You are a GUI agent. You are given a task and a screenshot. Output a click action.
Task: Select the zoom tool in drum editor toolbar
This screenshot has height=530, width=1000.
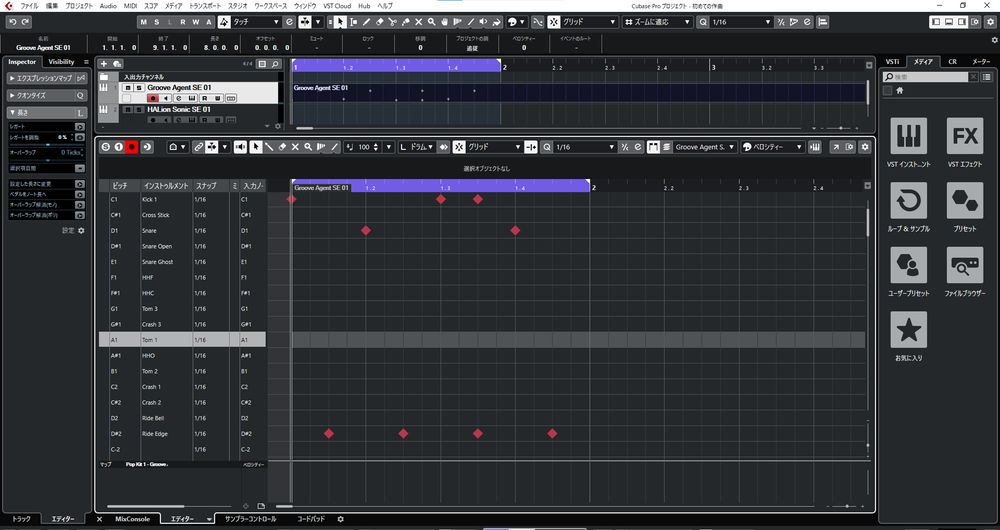coord(308,147)
